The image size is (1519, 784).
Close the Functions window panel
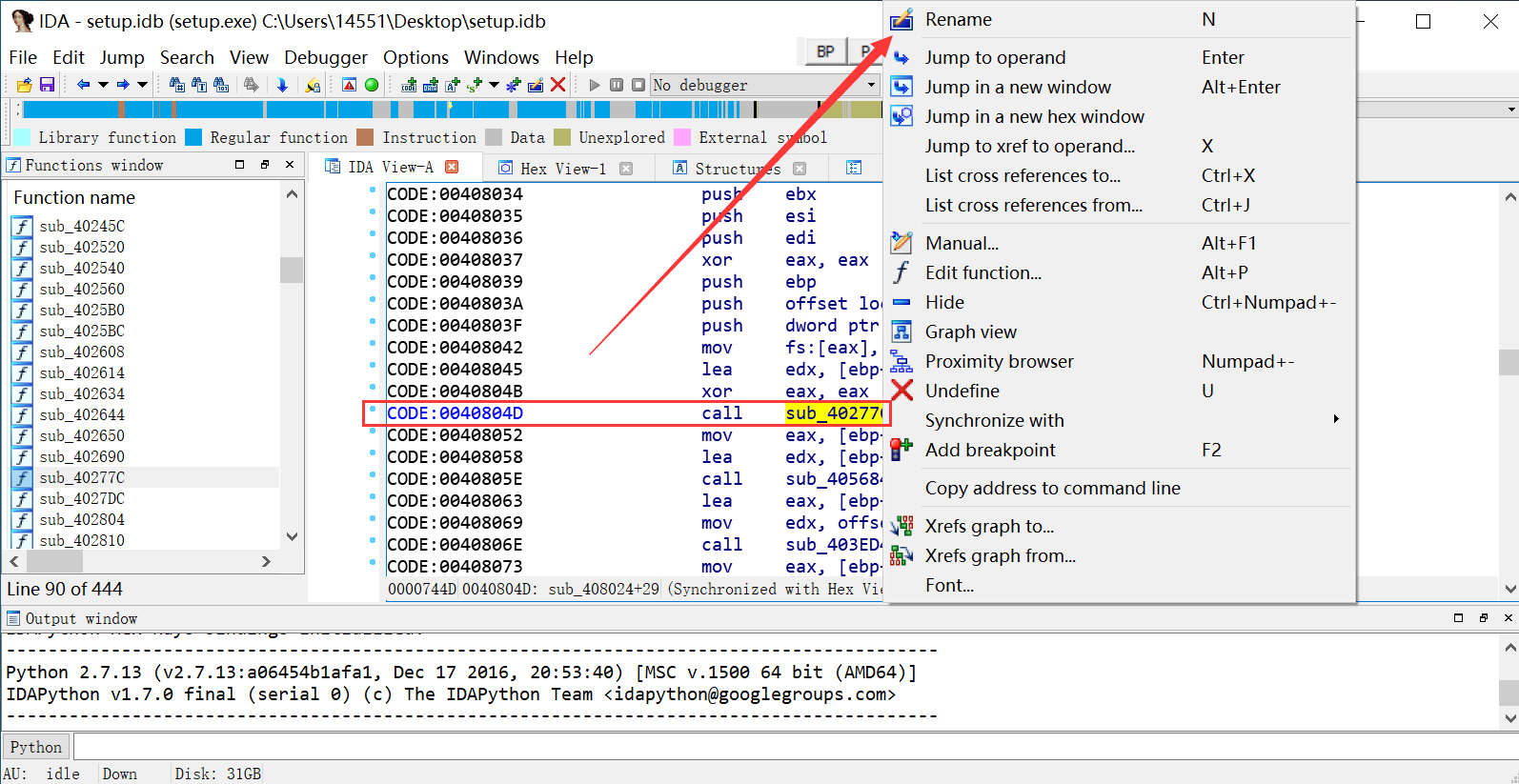(x=291, y=165)
